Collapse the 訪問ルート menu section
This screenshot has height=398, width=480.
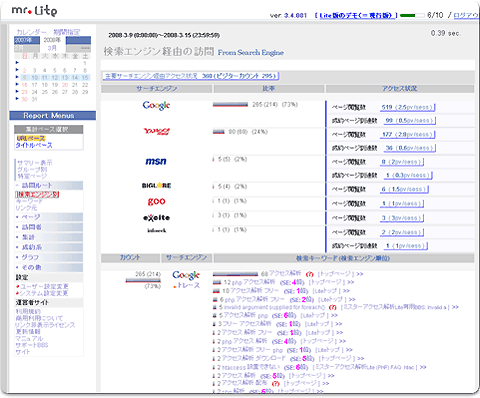(x=49, y=185)
